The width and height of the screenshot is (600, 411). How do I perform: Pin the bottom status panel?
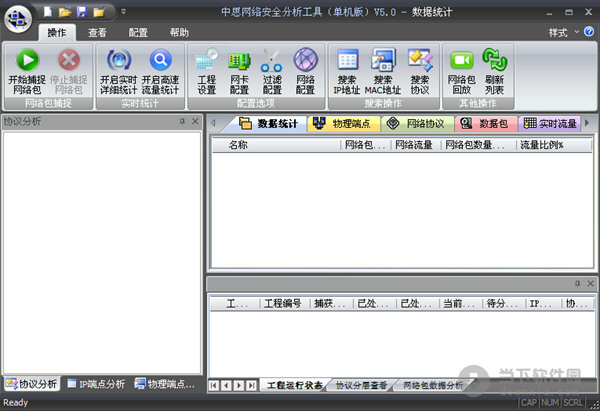(577, 284)
